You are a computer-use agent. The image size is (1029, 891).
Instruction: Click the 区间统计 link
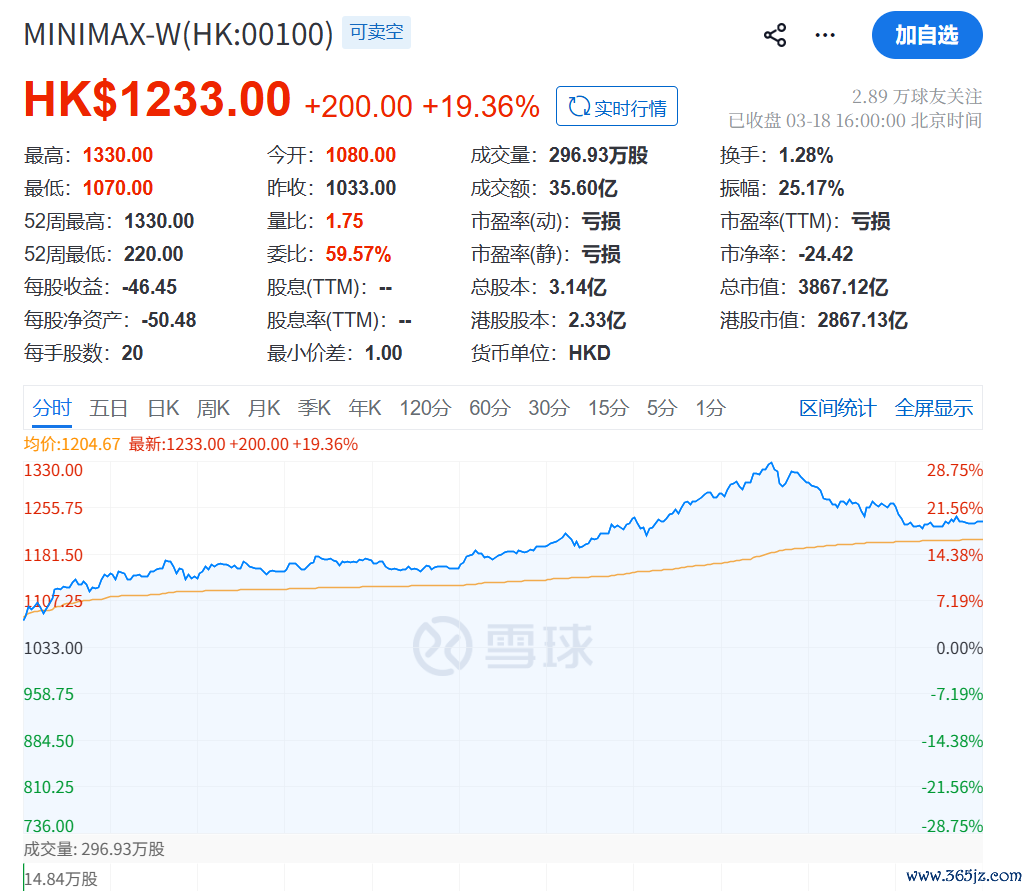tap(837, 408)
